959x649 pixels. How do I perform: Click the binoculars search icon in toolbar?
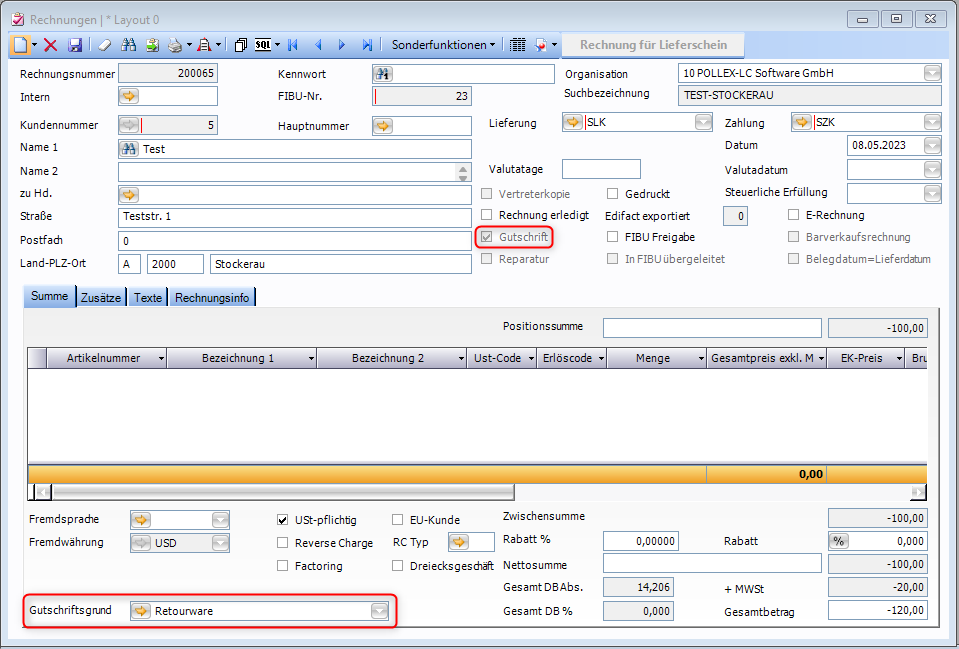click(128, 45)
